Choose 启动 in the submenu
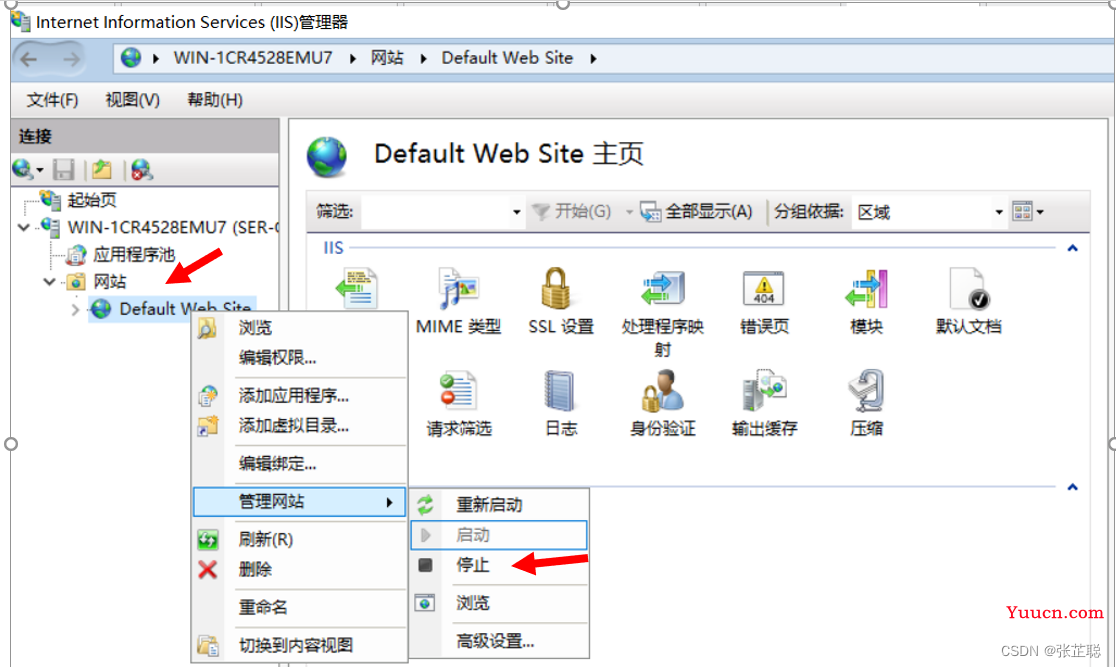The height and width of the screenshot is (667, 1116). click(x=500, y=535)
